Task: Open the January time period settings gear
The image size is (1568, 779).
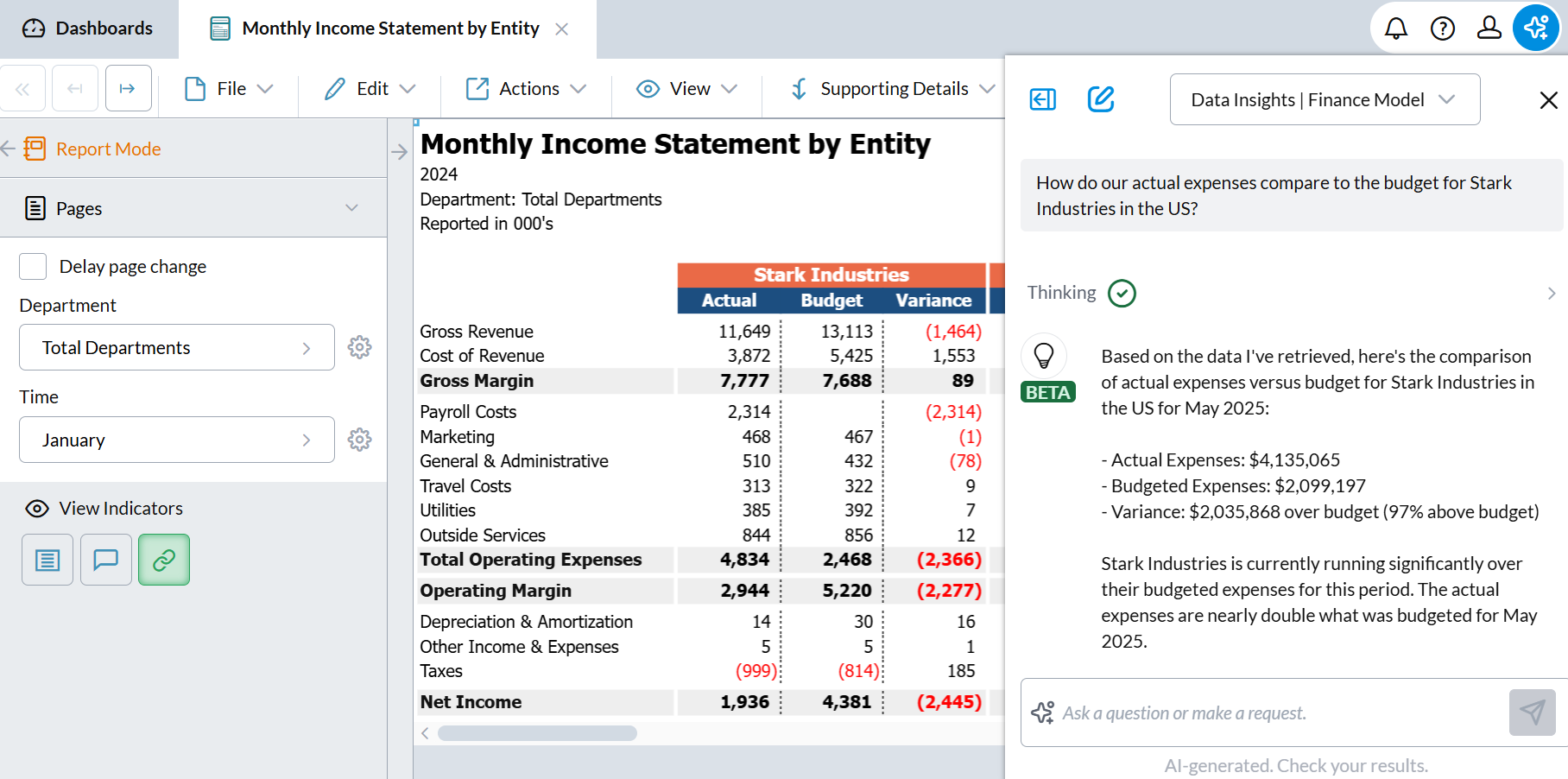Action: point(360,440)
